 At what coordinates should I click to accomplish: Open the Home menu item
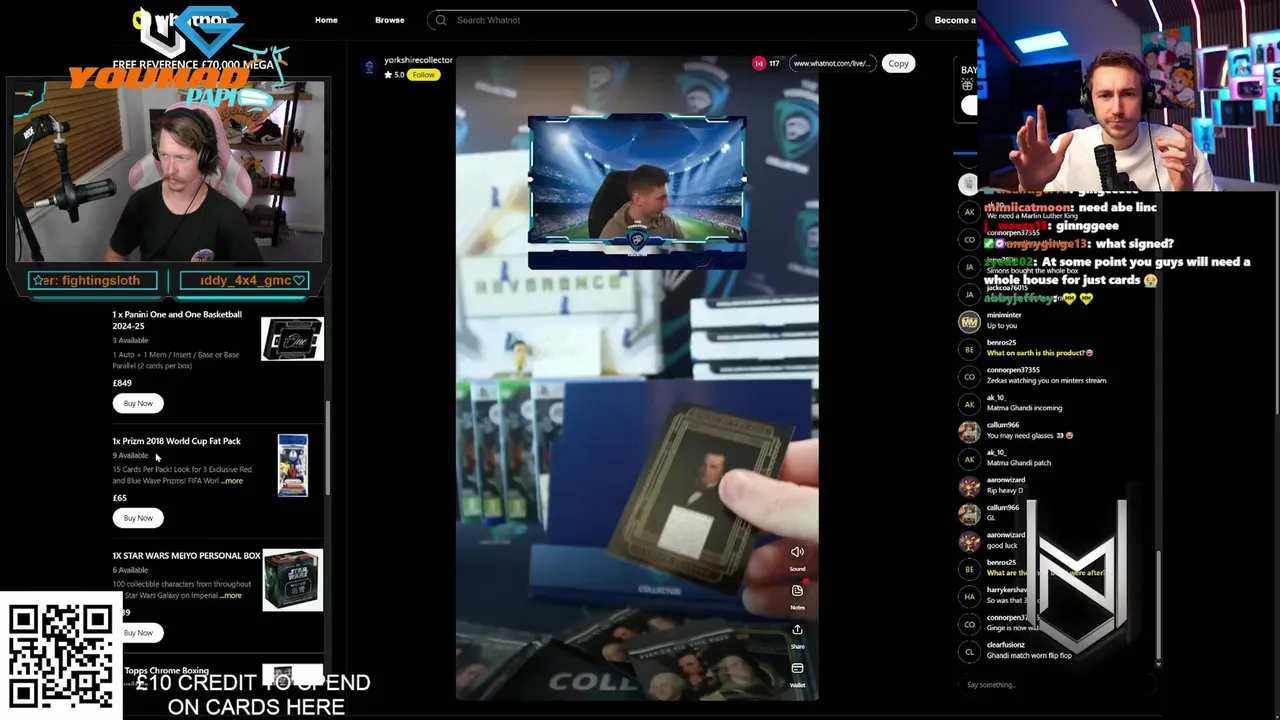click(326, 20)
